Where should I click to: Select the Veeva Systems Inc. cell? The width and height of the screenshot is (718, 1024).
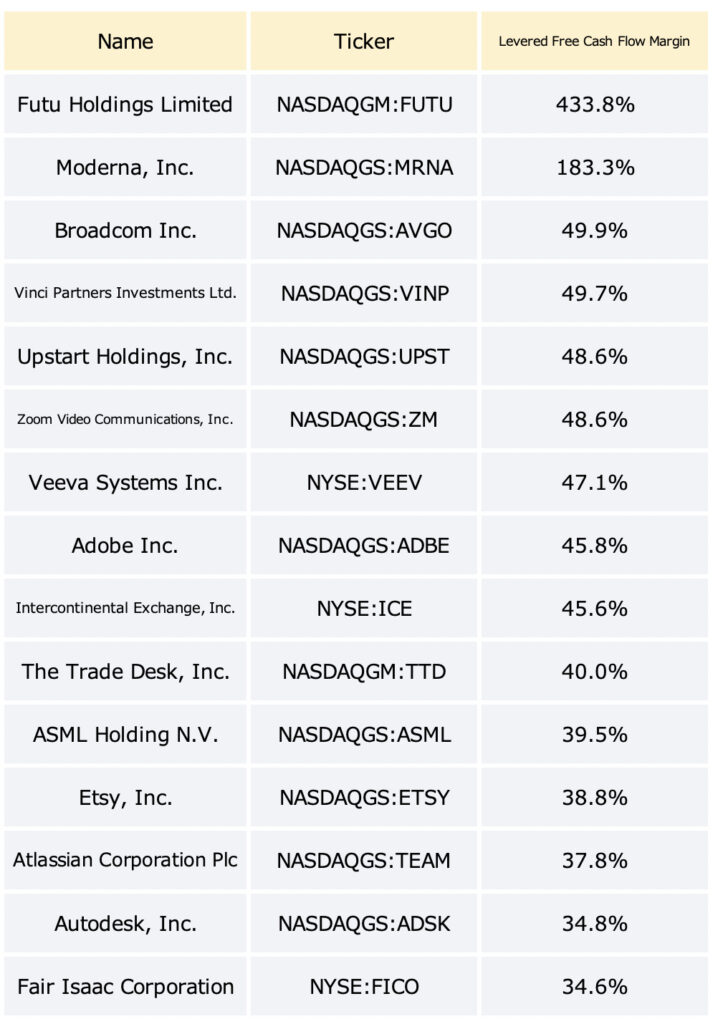click(x=125, y=482)
